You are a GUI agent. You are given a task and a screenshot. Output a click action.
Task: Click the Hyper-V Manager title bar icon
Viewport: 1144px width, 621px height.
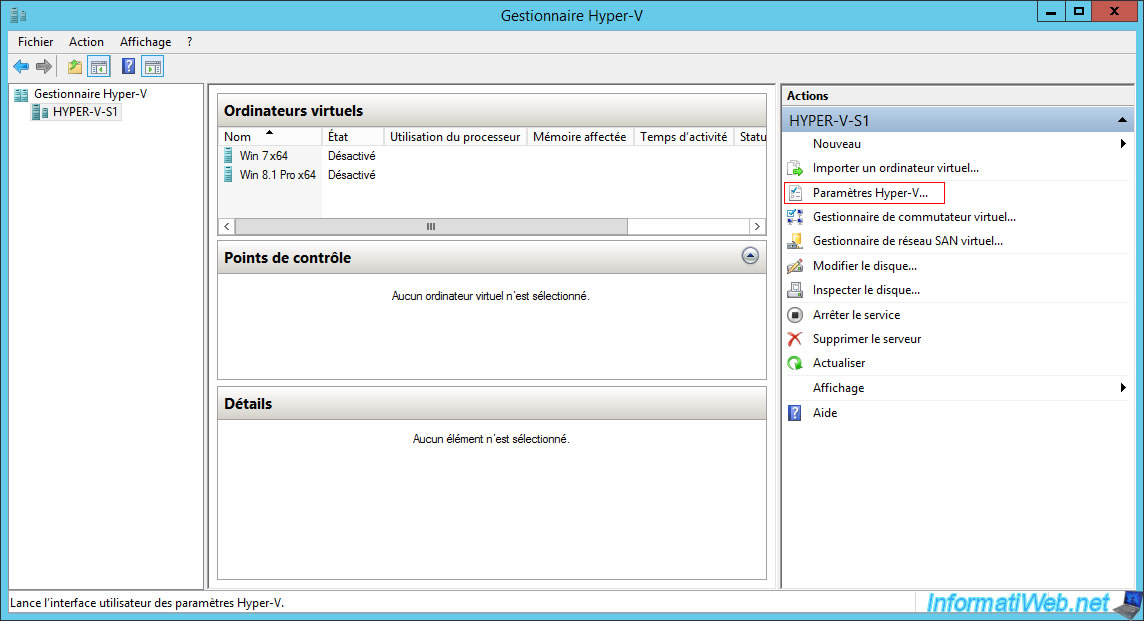pyautogui.click(x=18, y=15)
